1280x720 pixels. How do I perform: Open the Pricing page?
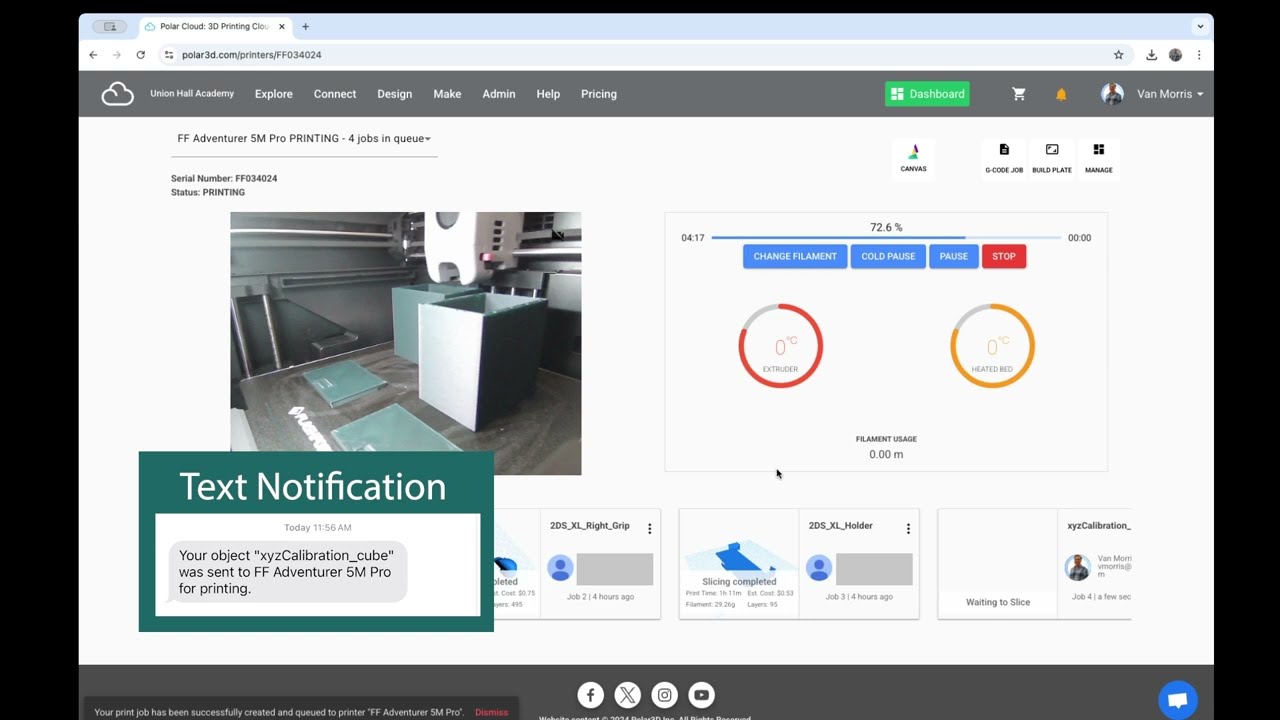599,94
